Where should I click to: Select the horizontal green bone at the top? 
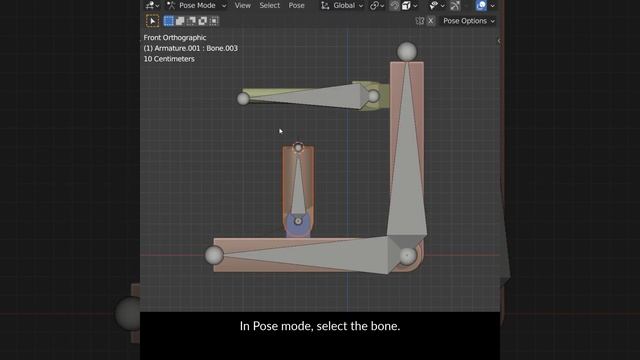click(x=310, y=97)
